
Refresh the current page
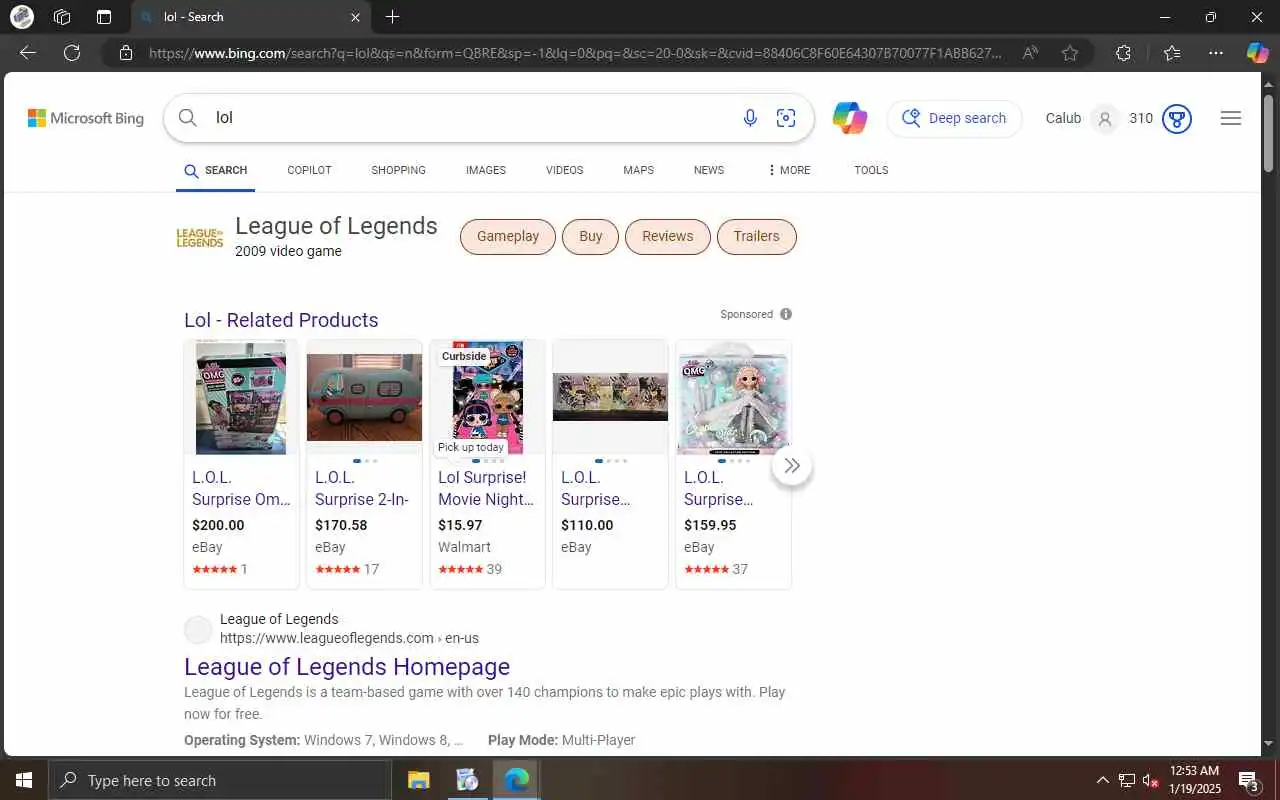72,53
